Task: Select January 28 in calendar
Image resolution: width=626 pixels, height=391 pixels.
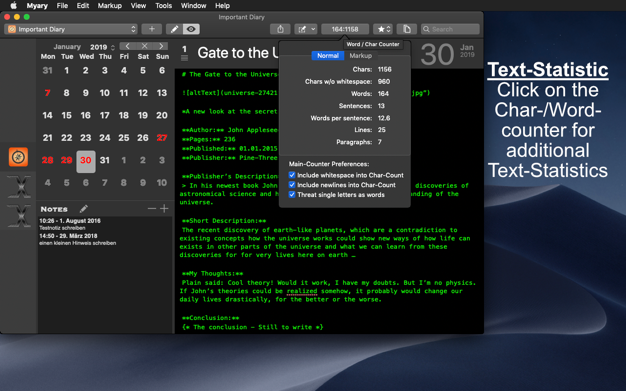Action: point(48,160)
